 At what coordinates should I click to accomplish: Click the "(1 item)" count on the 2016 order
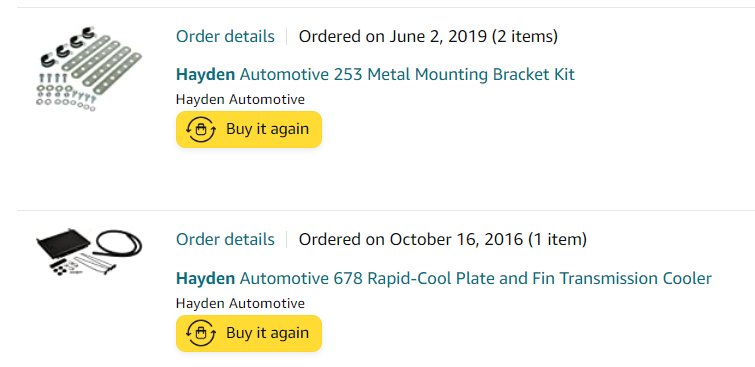557,239
